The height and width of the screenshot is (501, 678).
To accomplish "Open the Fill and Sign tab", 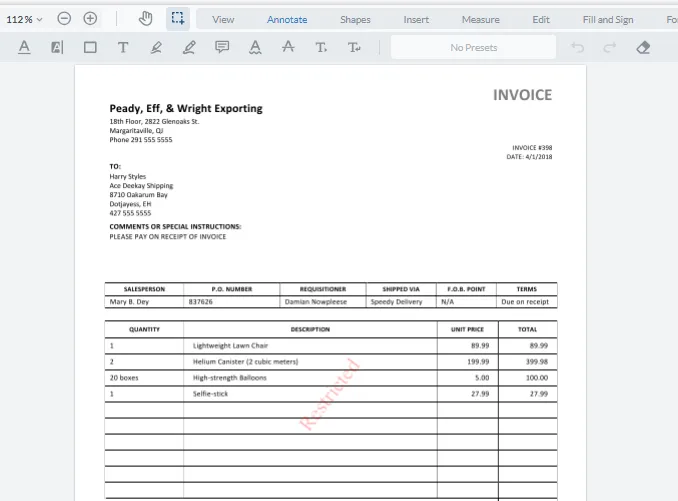I will [608, 19].
